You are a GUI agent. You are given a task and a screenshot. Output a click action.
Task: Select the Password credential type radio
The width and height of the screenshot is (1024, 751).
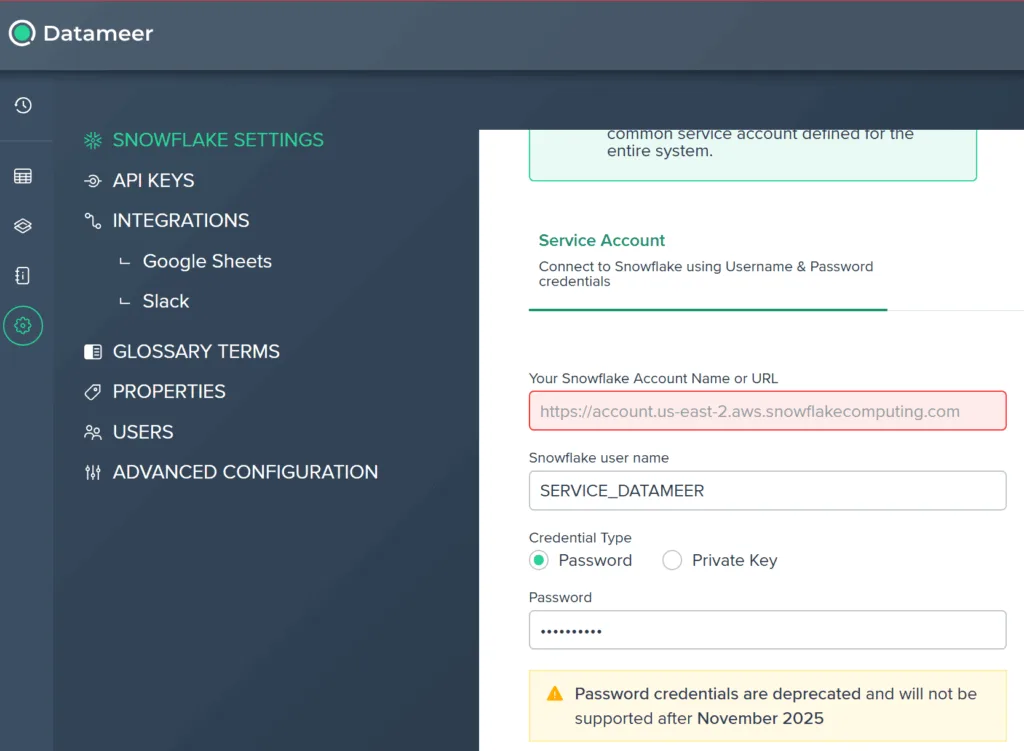[x=539, y=560]
